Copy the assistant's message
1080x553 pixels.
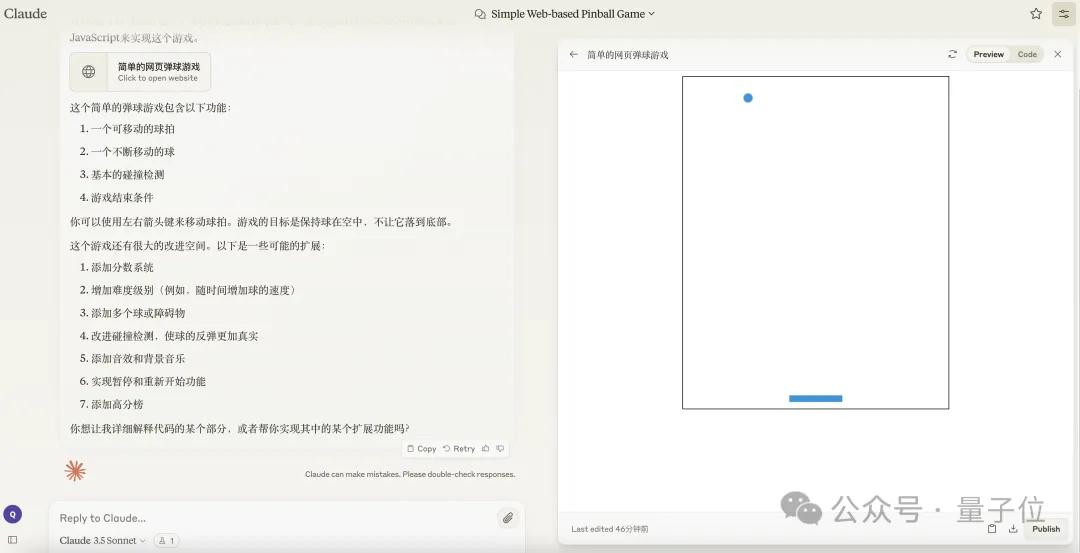(x=422, y=449)
